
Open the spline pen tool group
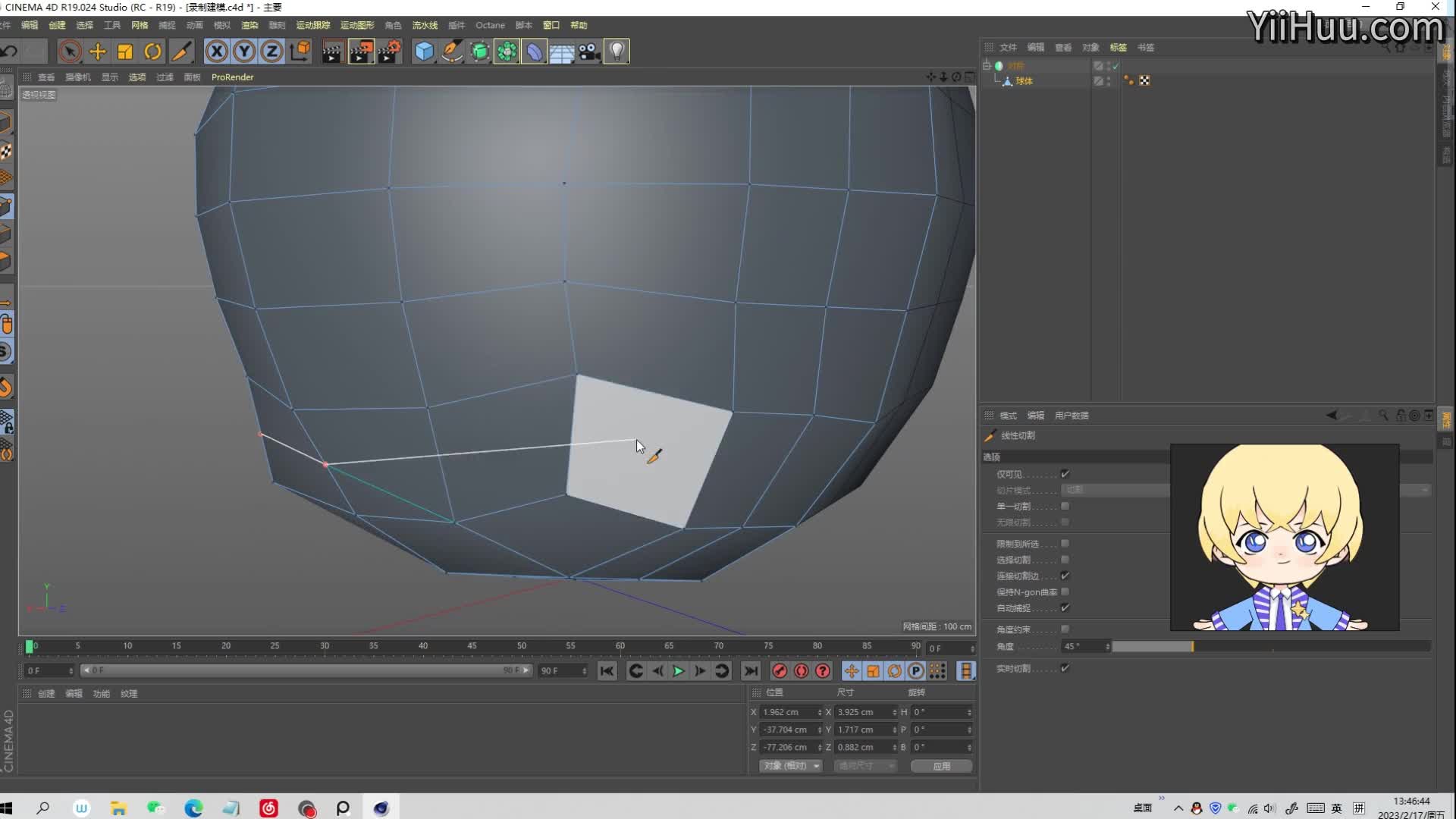(x=452, y=52)
